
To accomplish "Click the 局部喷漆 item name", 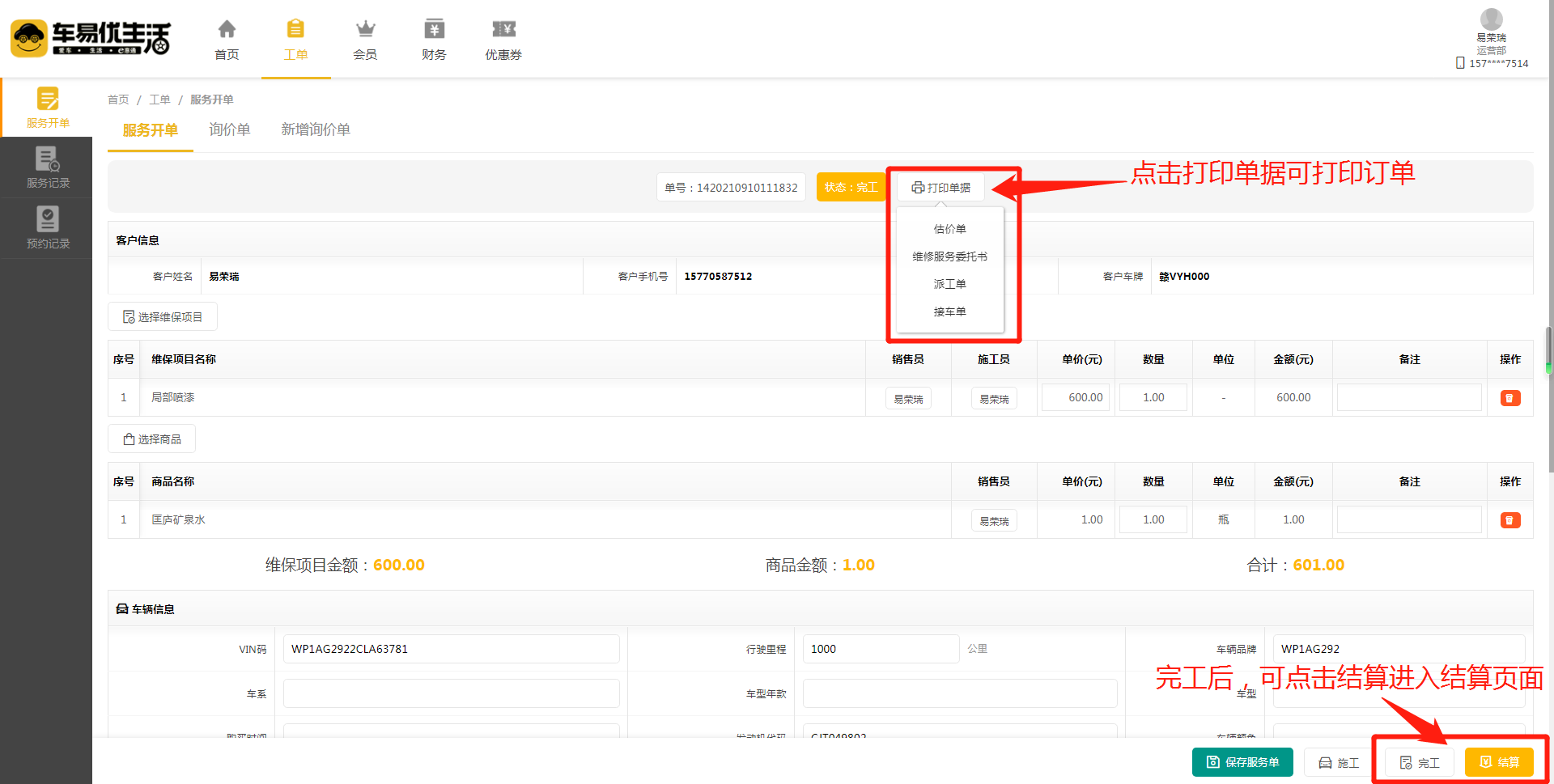I will (x=173, y=397).
